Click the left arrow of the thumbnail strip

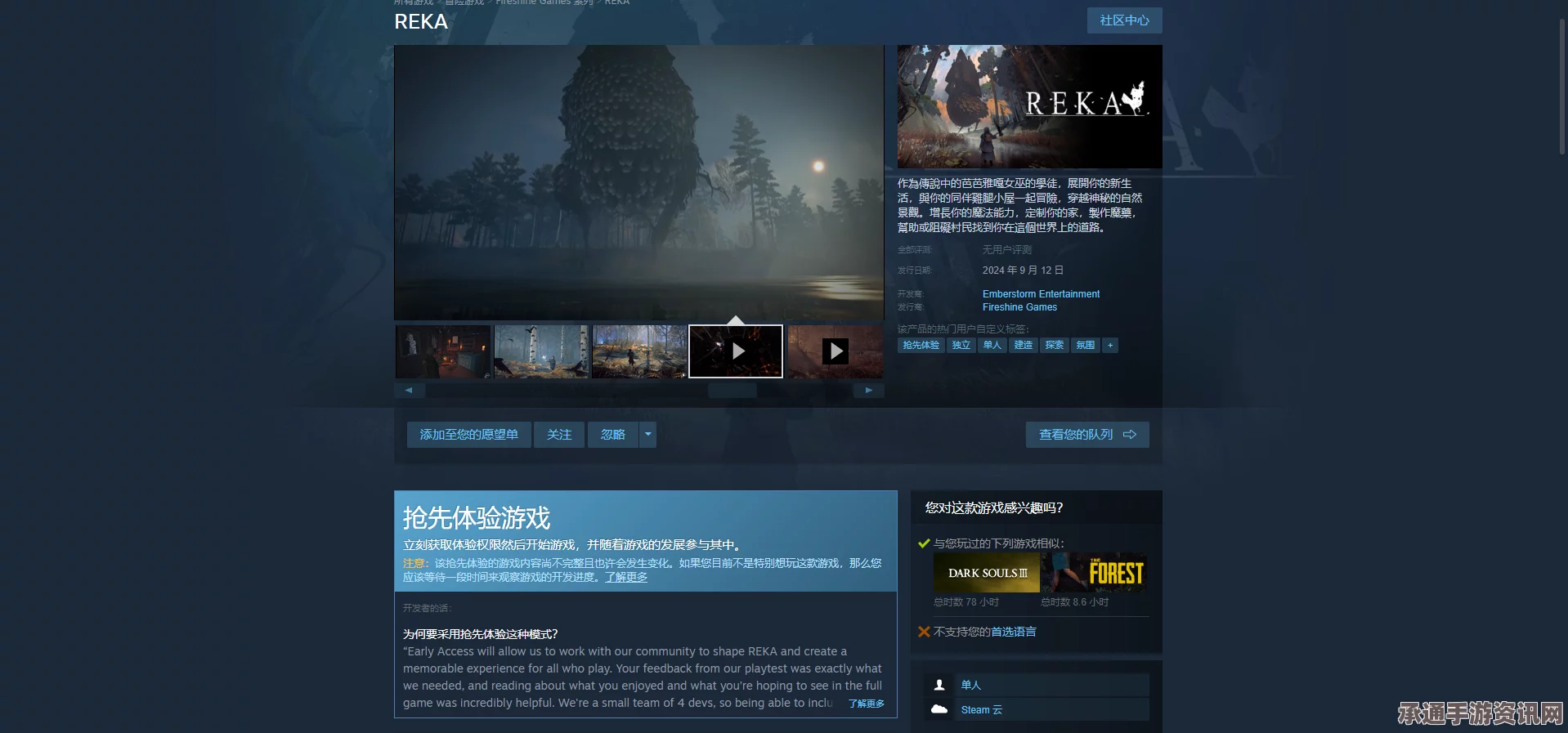pos(409,391)
